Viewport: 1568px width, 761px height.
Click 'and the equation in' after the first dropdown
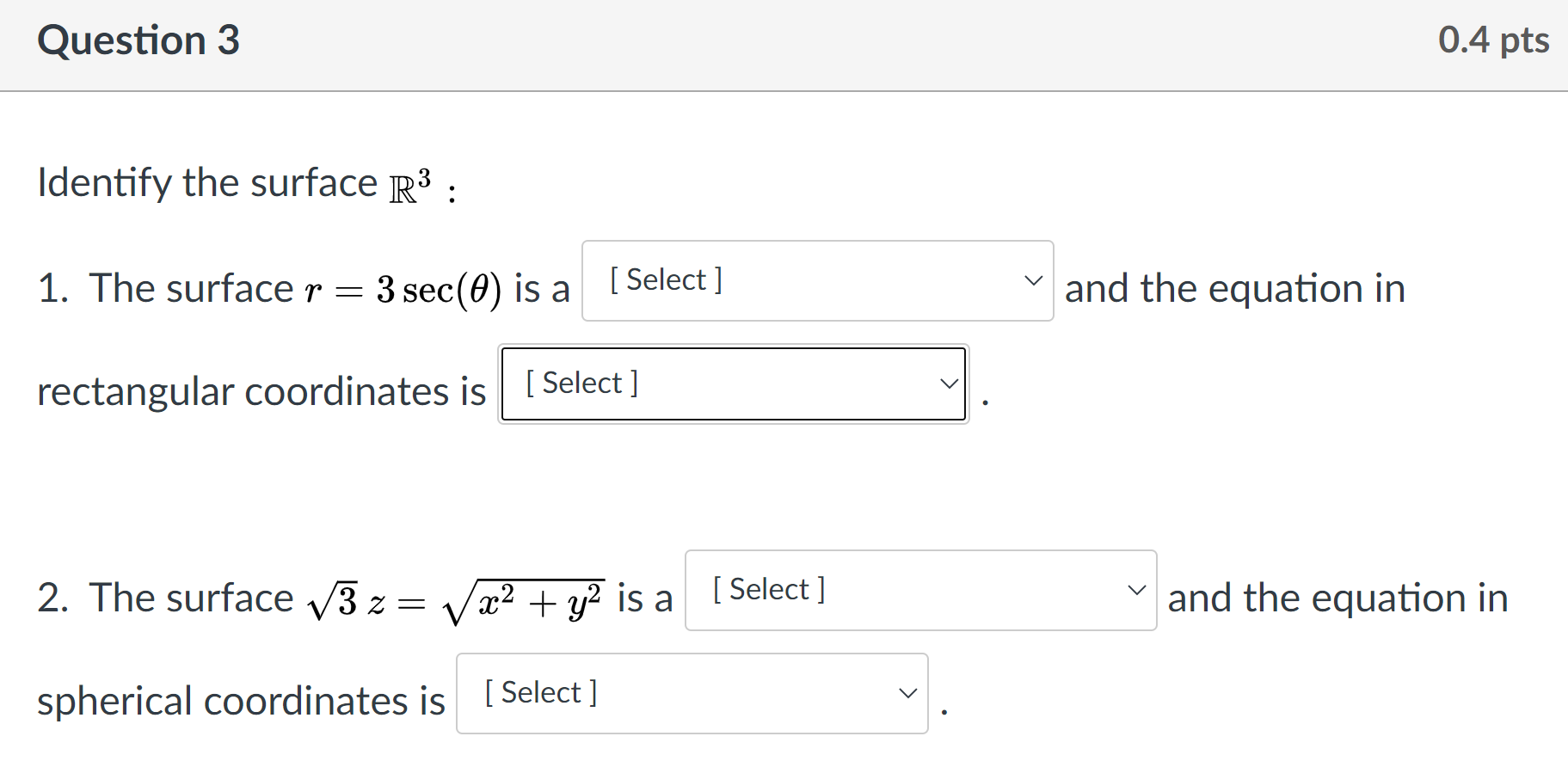click(1234, 289)
